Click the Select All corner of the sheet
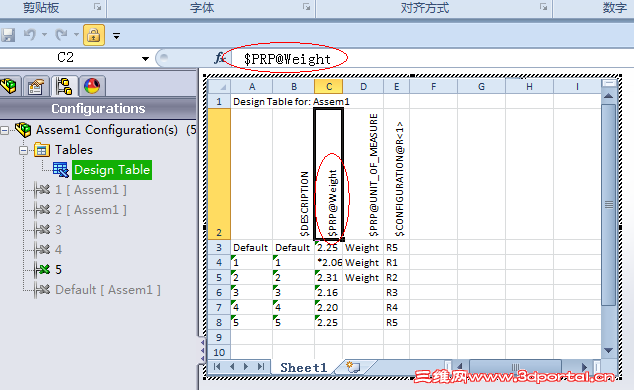This screenshot has height=390, width=634. click(x=219, y=86)
